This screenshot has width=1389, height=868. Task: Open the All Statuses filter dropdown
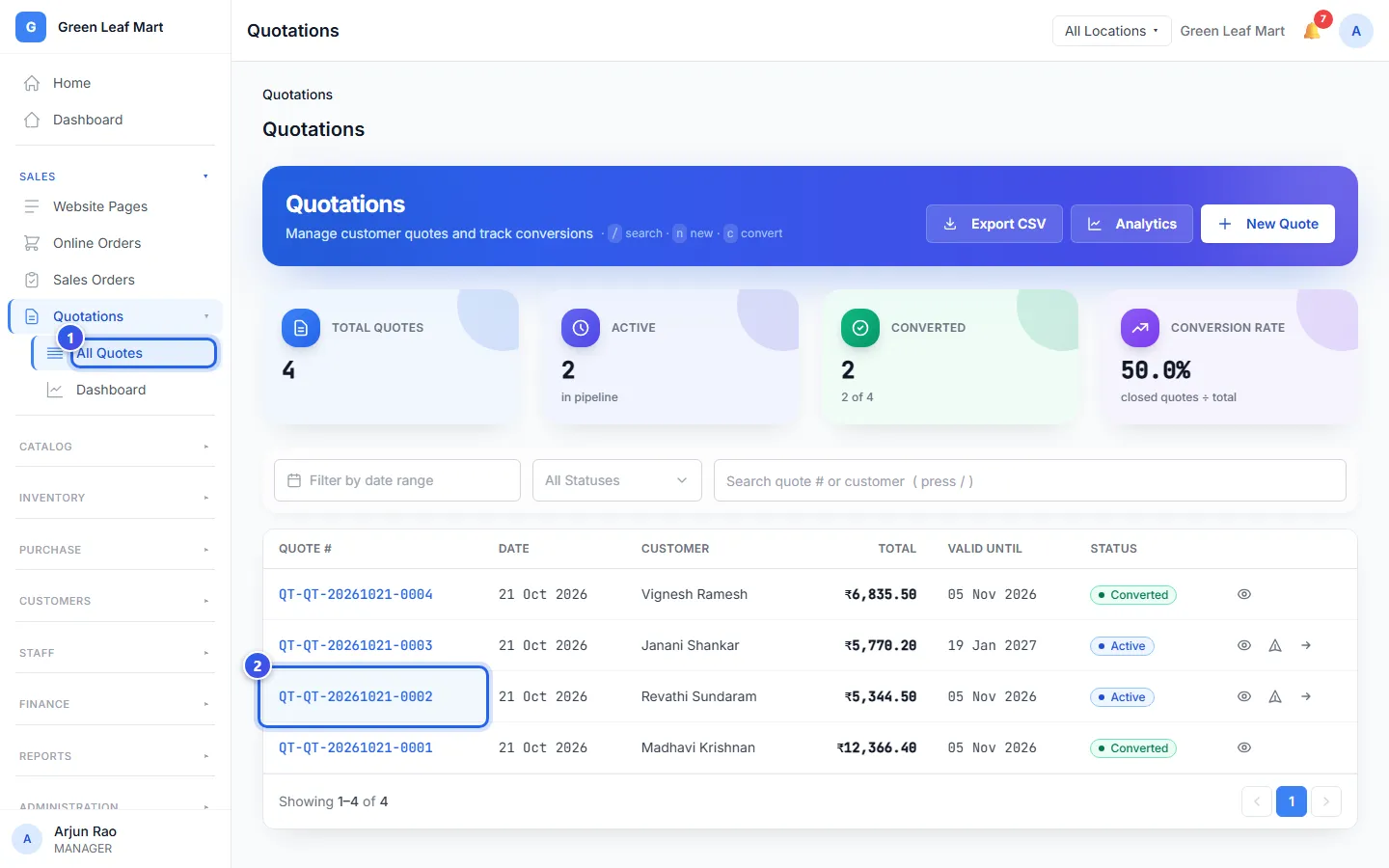(x=617, y=480)
